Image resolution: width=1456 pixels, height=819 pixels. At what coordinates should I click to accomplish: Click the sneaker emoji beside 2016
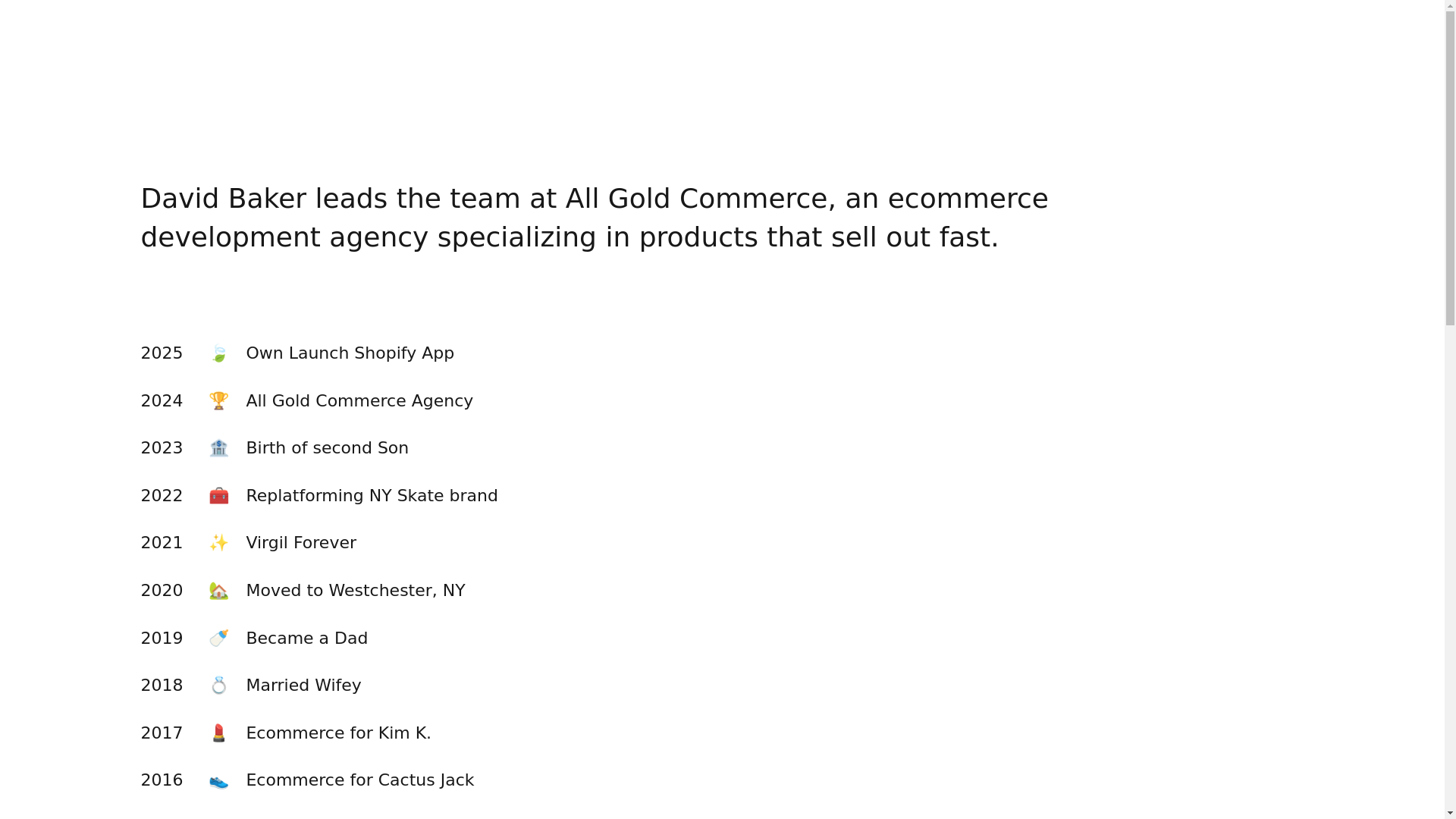point(218,780)
